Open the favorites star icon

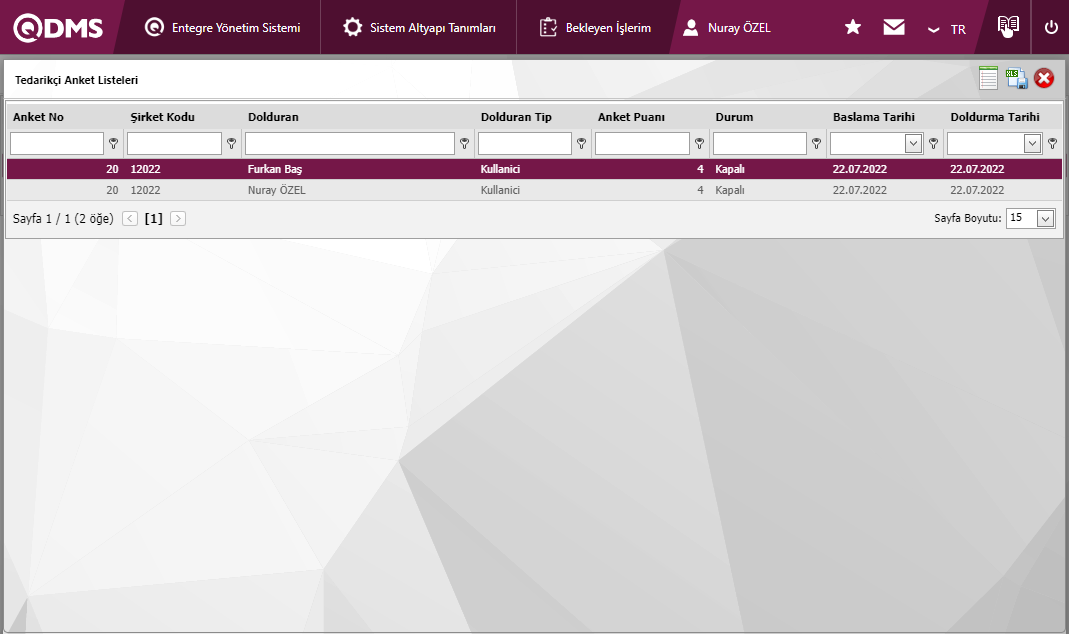click(x=853, y=28)
